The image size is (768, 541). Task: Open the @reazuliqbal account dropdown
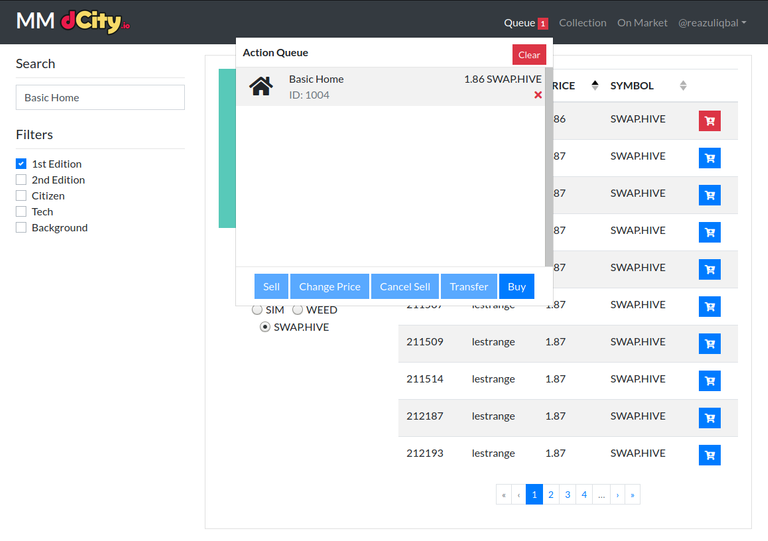(712, 23)
